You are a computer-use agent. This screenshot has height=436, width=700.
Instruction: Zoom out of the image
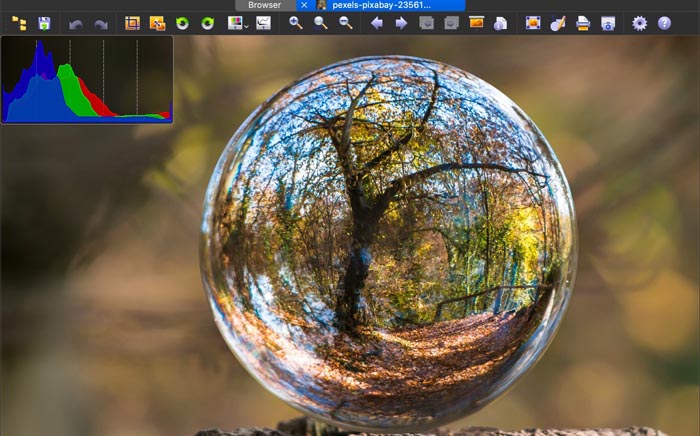pos(346,23)
